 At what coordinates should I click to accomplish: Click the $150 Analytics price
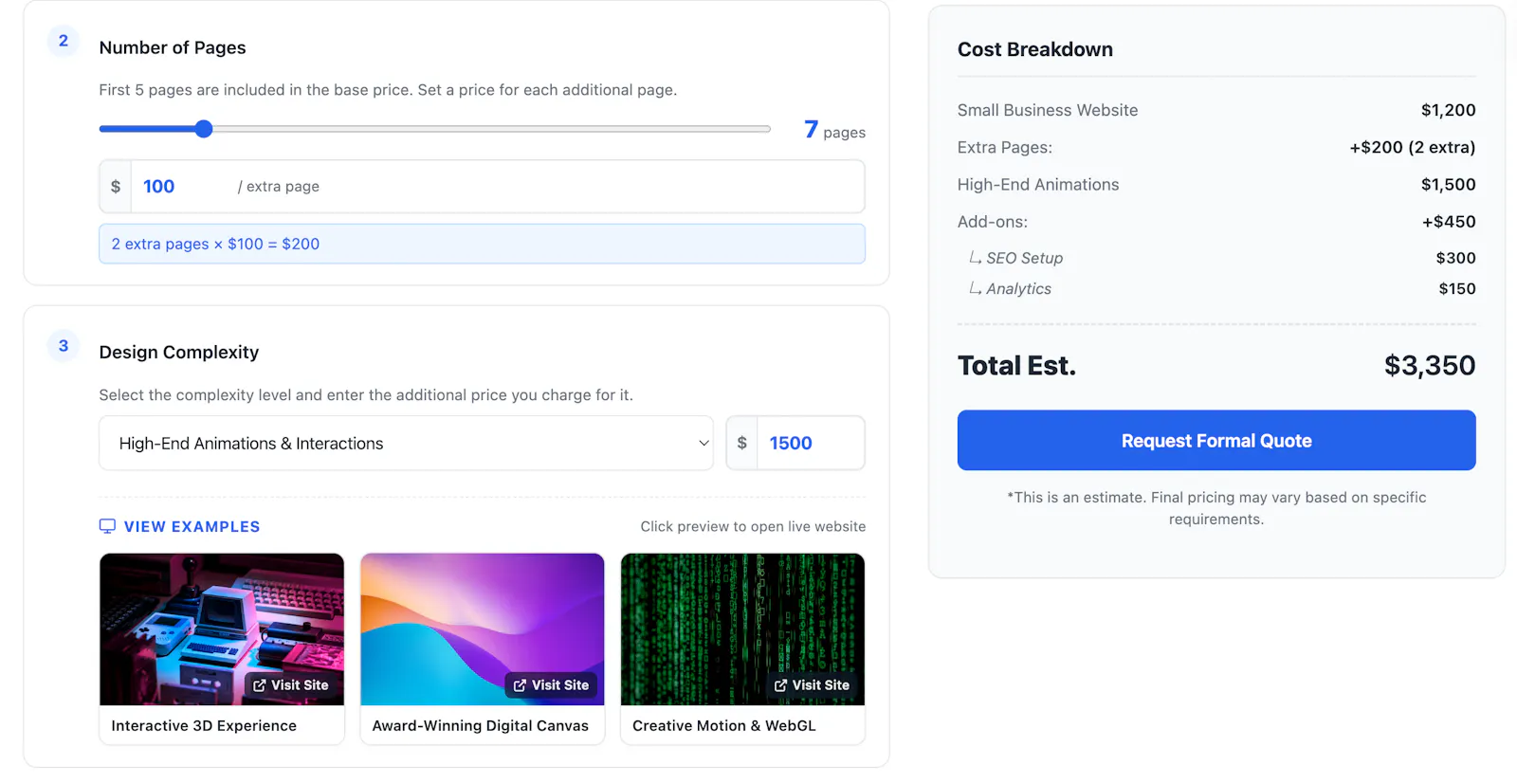[1457, 288]
